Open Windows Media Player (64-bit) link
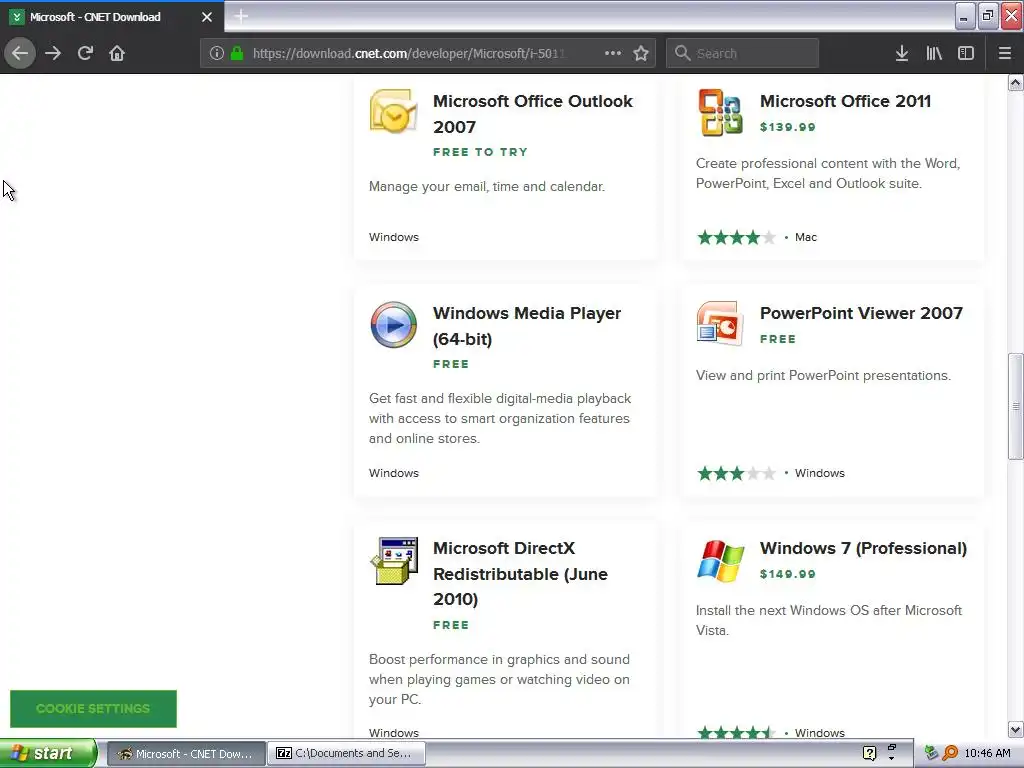This screenshot has width=1024, height=768. coord(526,326)
